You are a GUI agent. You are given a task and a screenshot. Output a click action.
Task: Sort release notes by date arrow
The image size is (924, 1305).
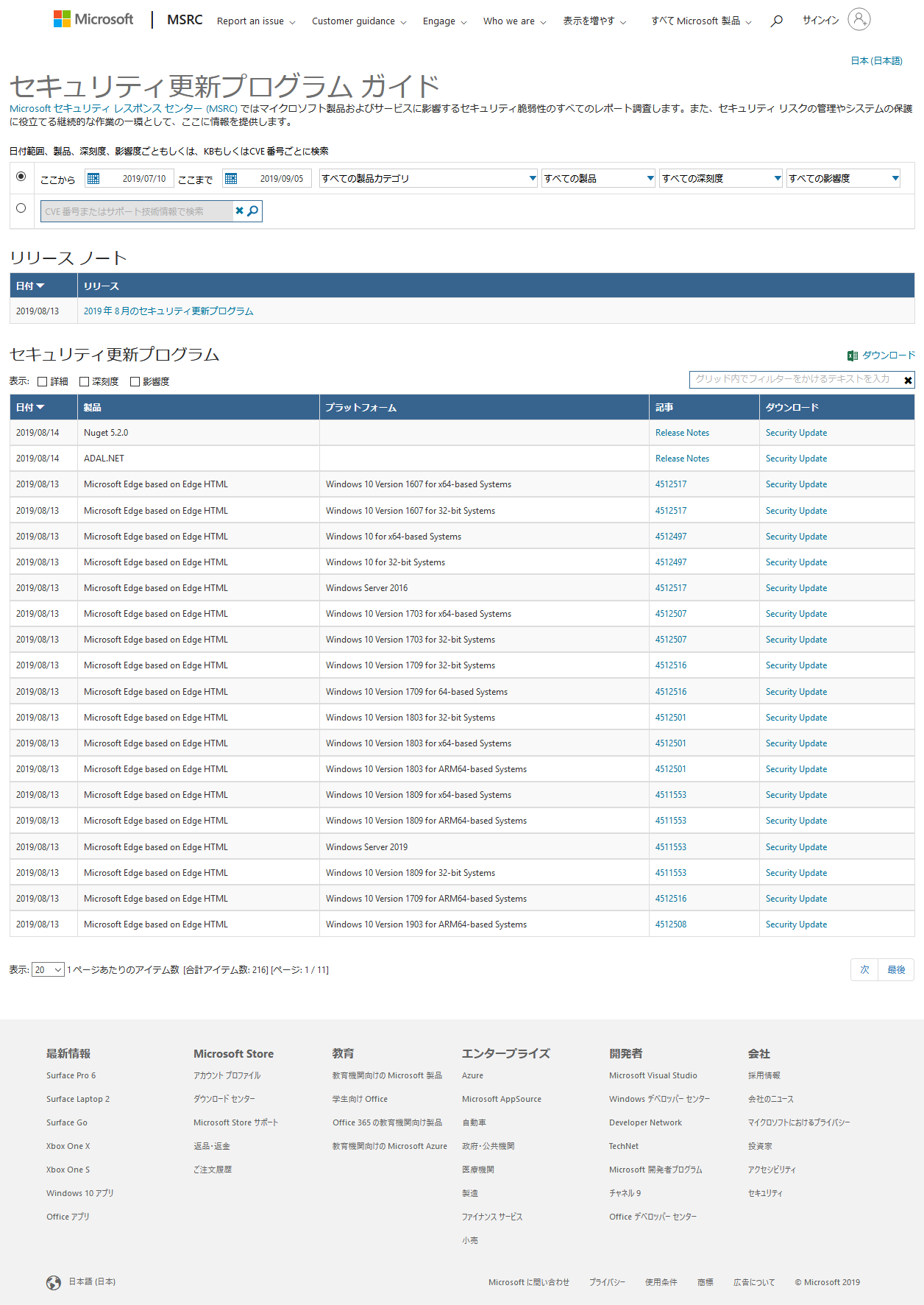(x=40, y=286)
